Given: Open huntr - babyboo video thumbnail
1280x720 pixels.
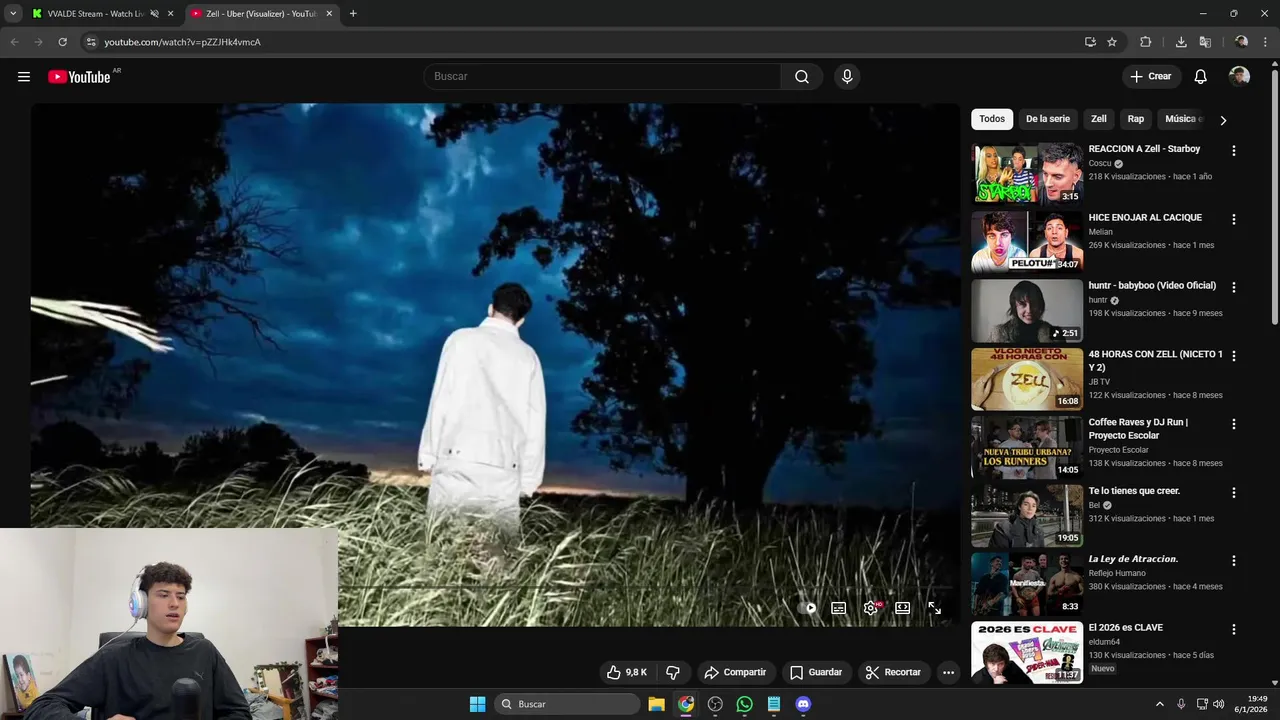Looking at the screenshot, I should click(1027, 310).
